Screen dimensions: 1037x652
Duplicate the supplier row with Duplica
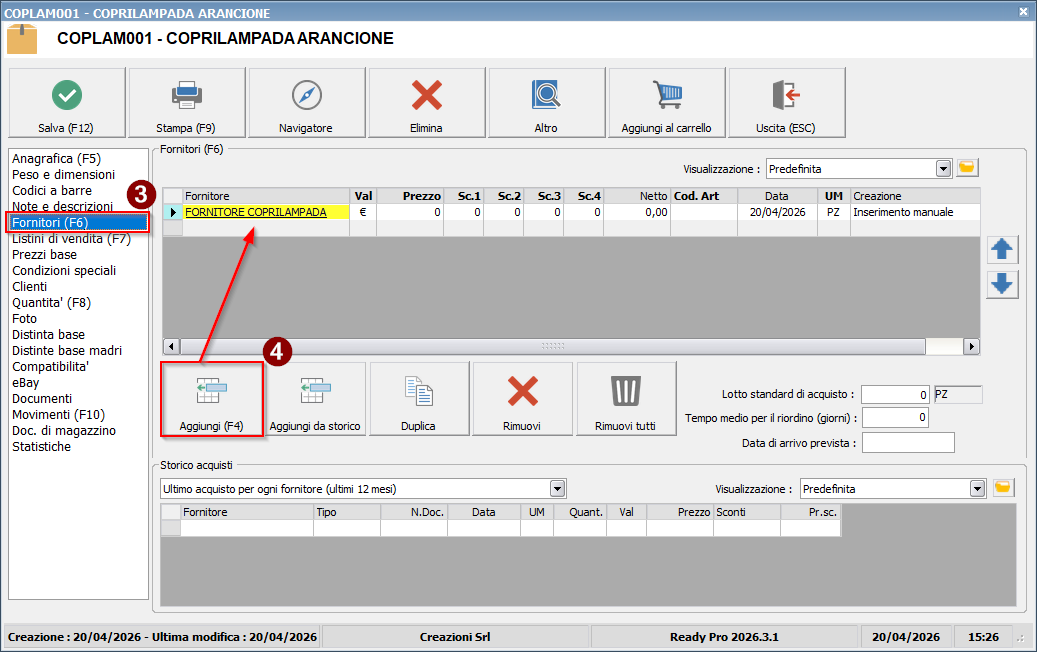point(418,399)
